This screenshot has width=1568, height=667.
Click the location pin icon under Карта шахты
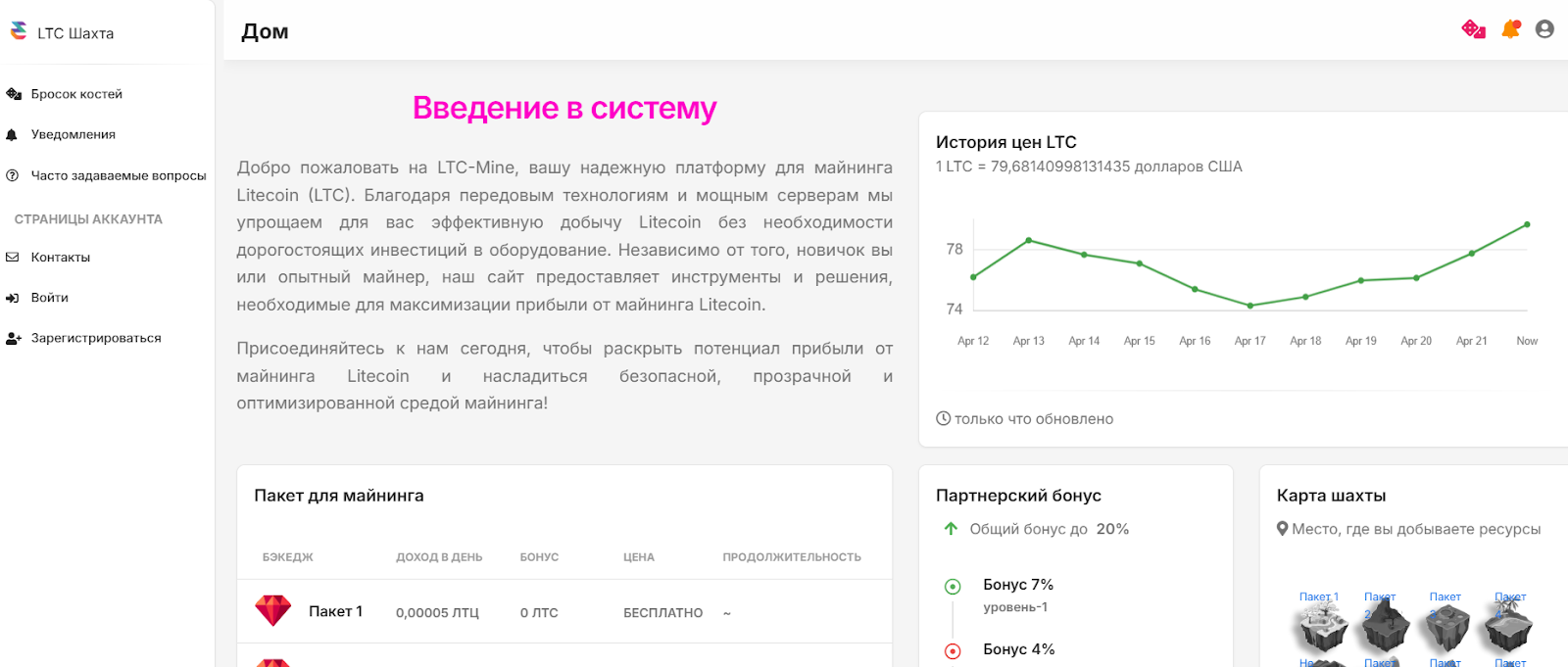(x=1282, y=529)
